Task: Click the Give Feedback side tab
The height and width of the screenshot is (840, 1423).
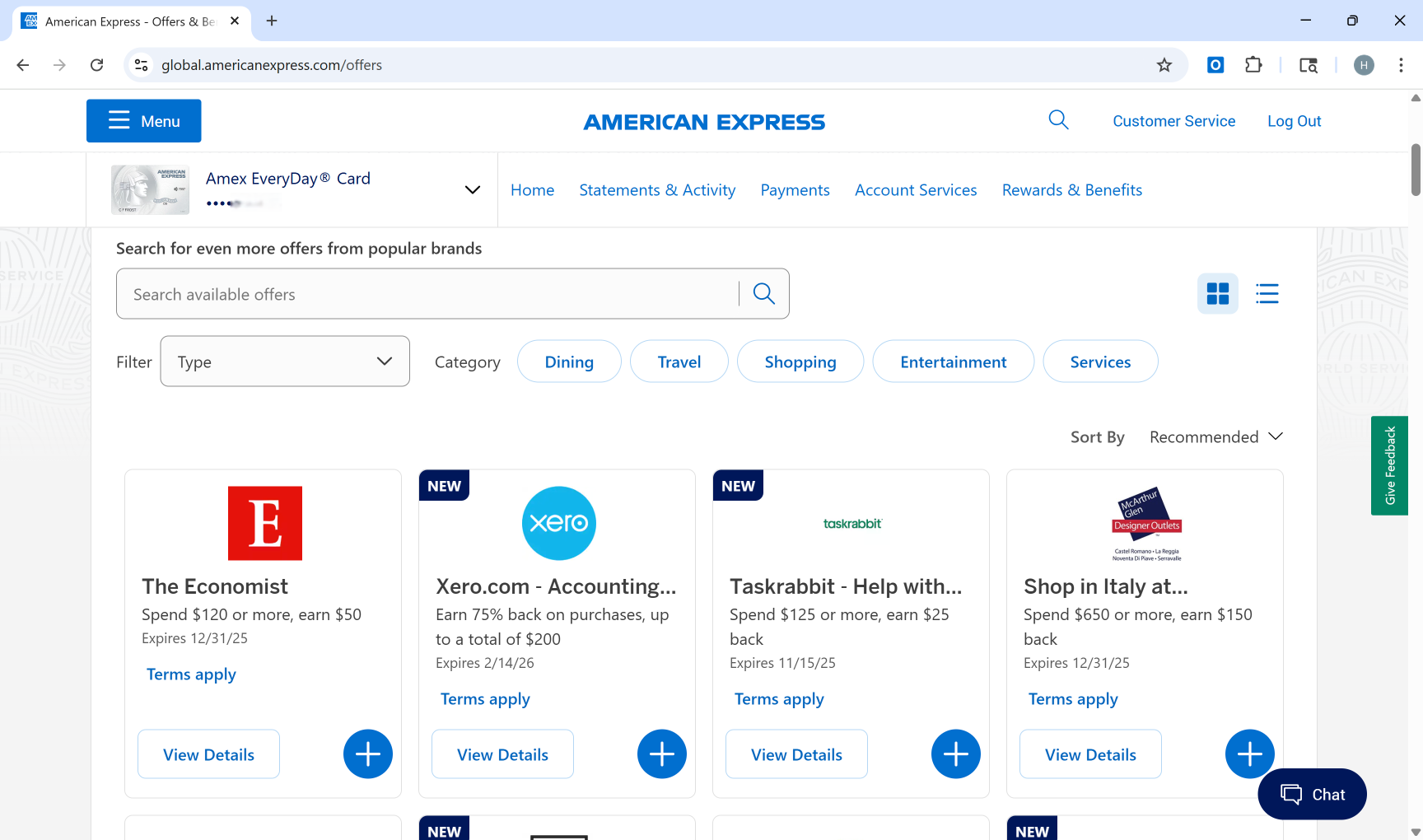Action: pyautogui.click(x=1389, y=466)
